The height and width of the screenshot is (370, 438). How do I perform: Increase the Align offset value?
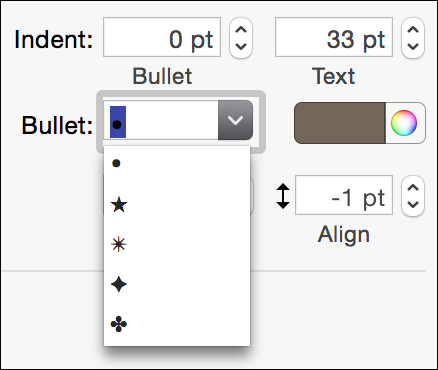(x=413, y=188)
